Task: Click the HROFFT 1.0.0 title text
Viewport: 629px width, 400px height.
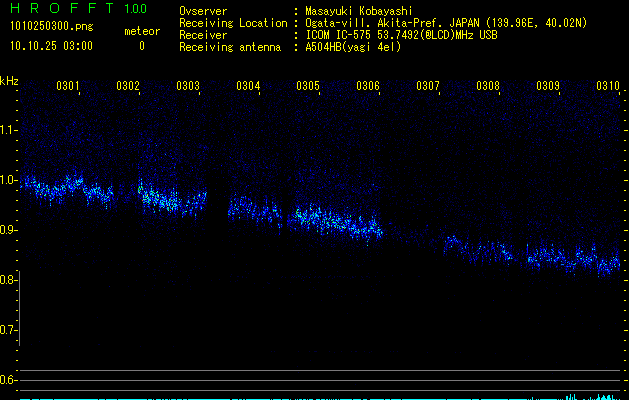Action: pyautogui.click(x=79, y=8)
